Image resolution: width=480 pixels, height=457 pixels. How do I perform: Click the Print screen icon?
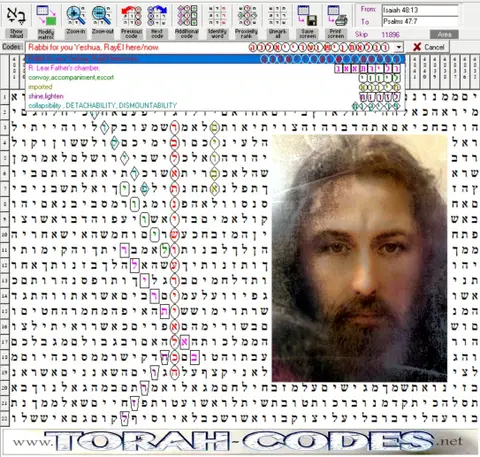click(336, 21)
